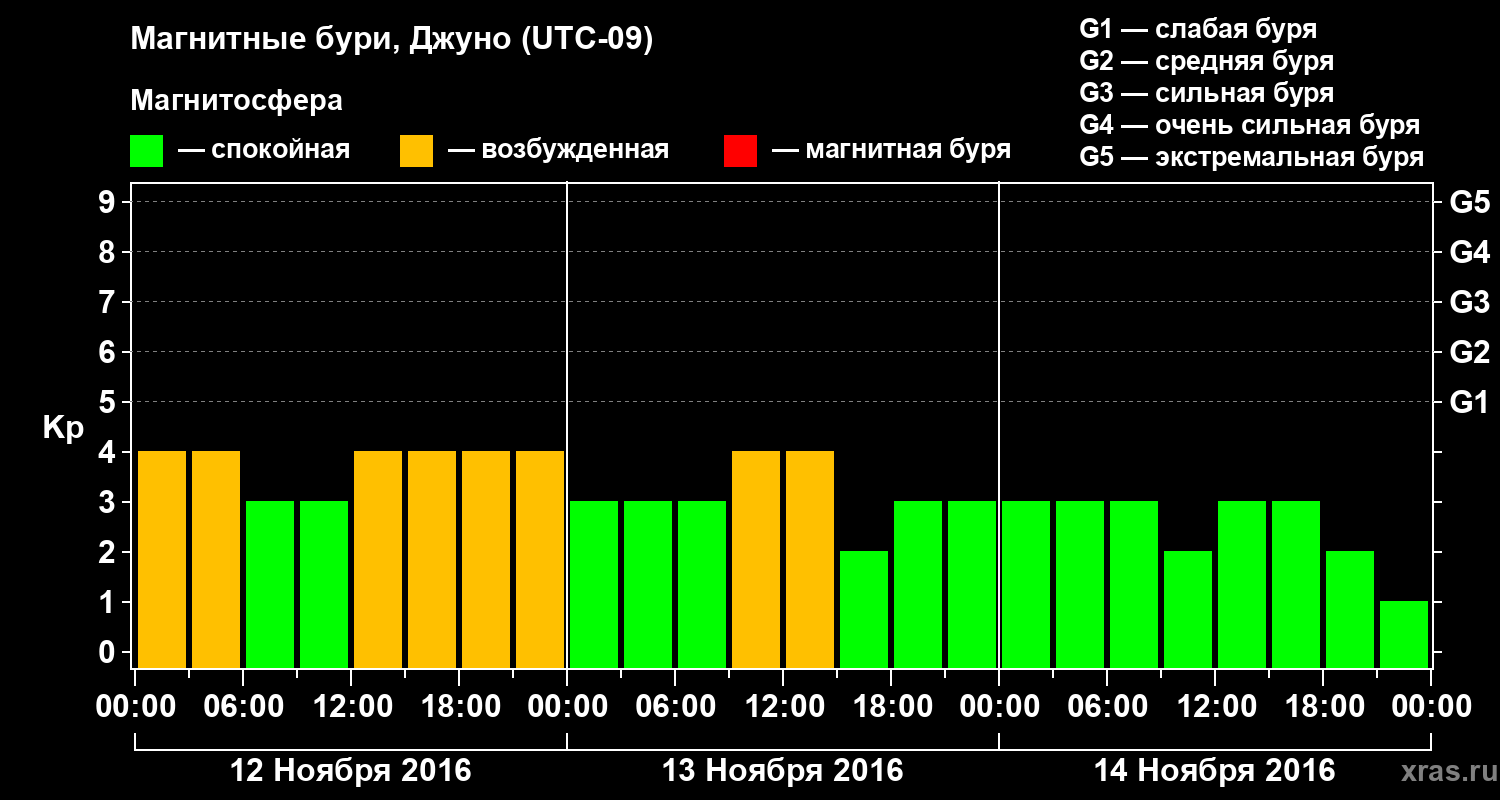Viewport: 1500px width, 800px height.
Task: Click the 'G4 — очень сильная буря' legend line
Action: 1250,125
